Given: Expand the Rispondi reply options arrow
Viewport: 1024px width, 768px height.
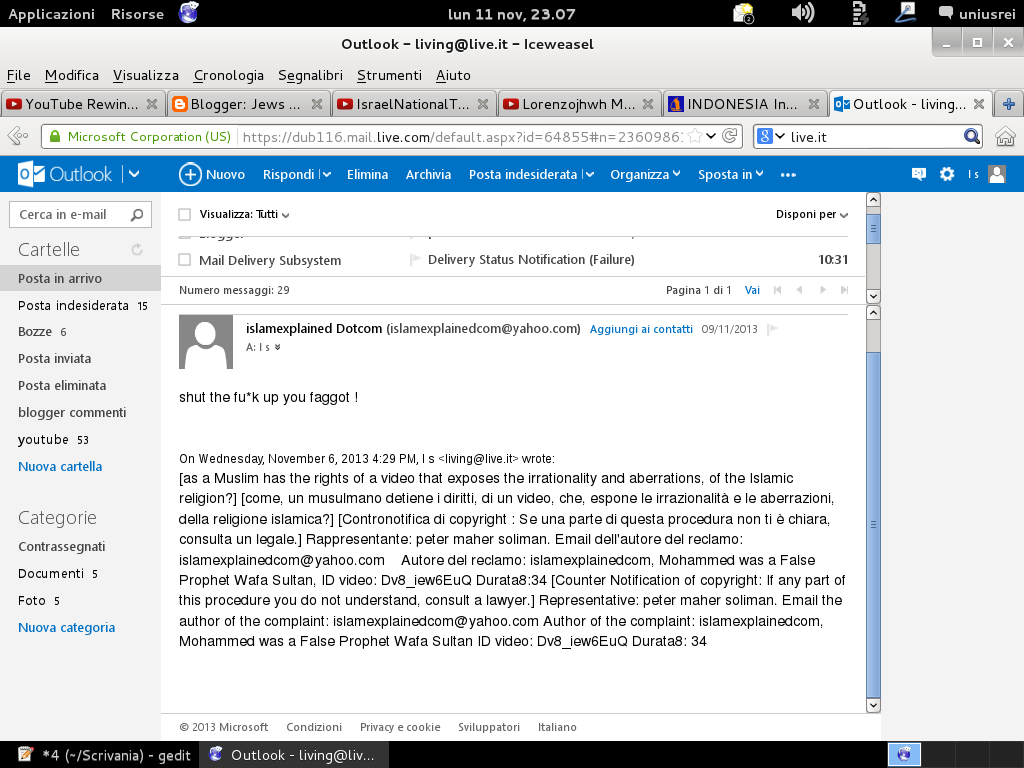Looking at the screenshot, I should click(x=327, y=174).
